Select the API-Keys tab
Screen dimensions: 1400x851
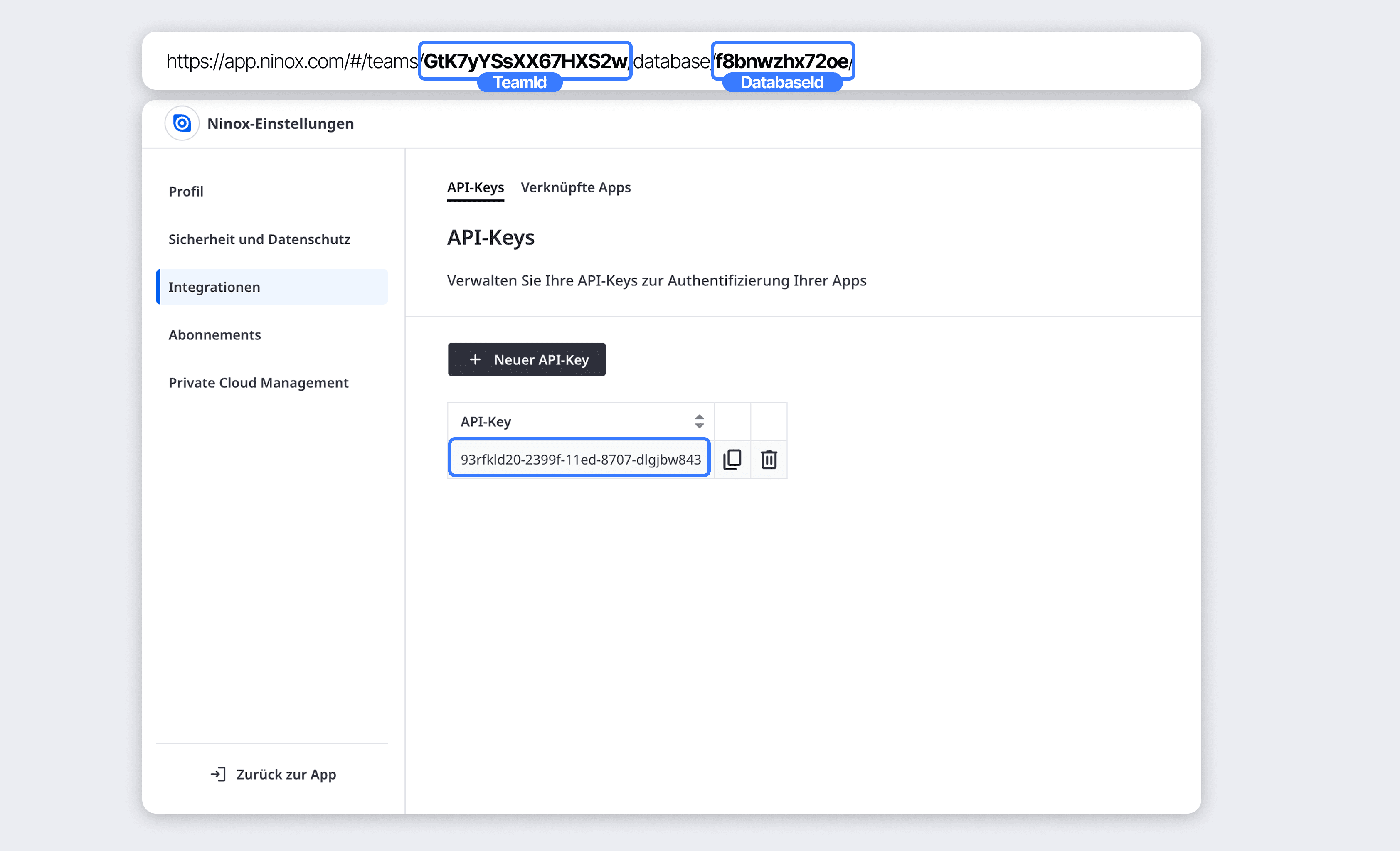(475, 187)
